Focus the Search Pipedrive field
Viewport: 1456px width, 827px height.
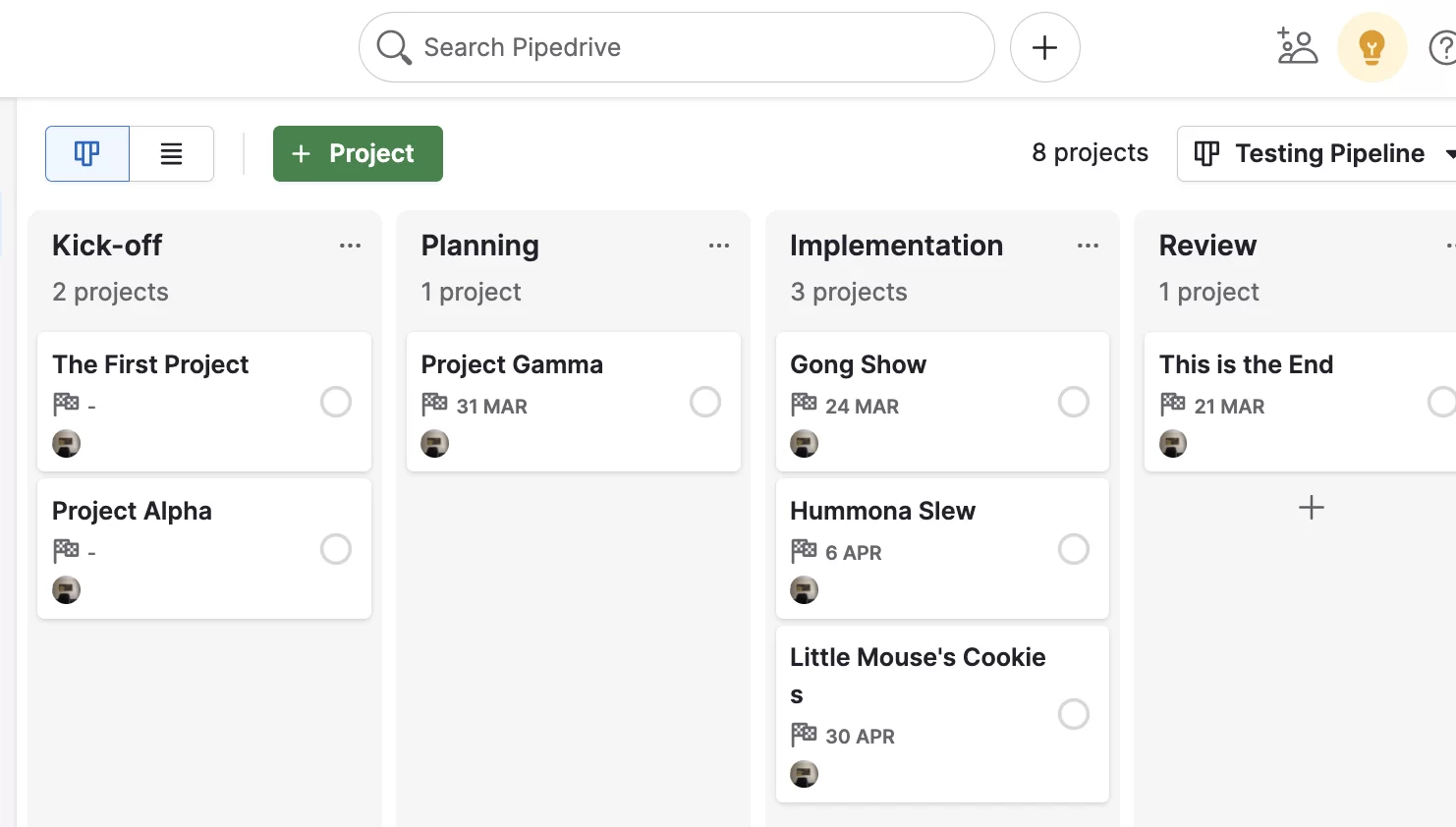coord(677,47)
